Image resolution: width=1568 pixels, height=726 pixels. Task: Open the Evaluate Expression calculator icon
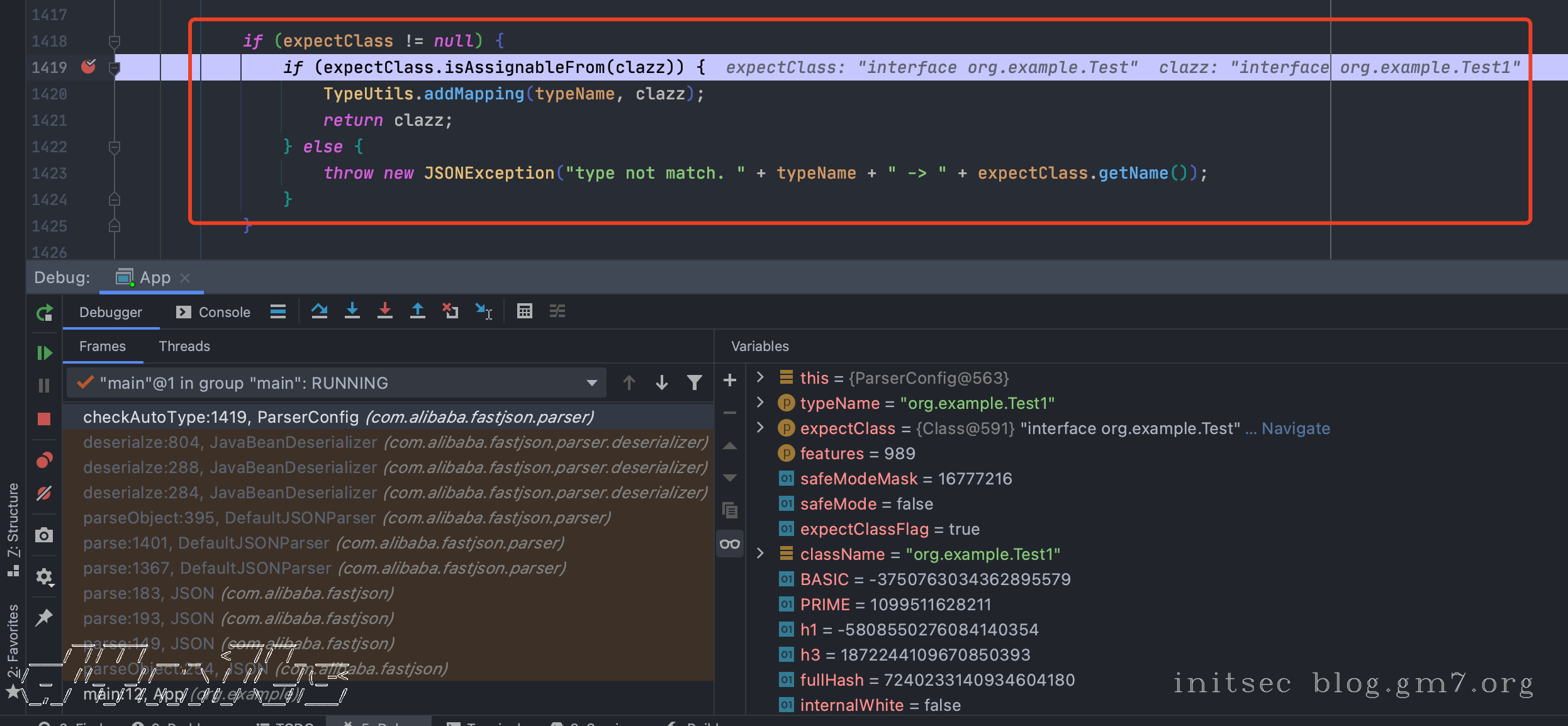(524, 311)
